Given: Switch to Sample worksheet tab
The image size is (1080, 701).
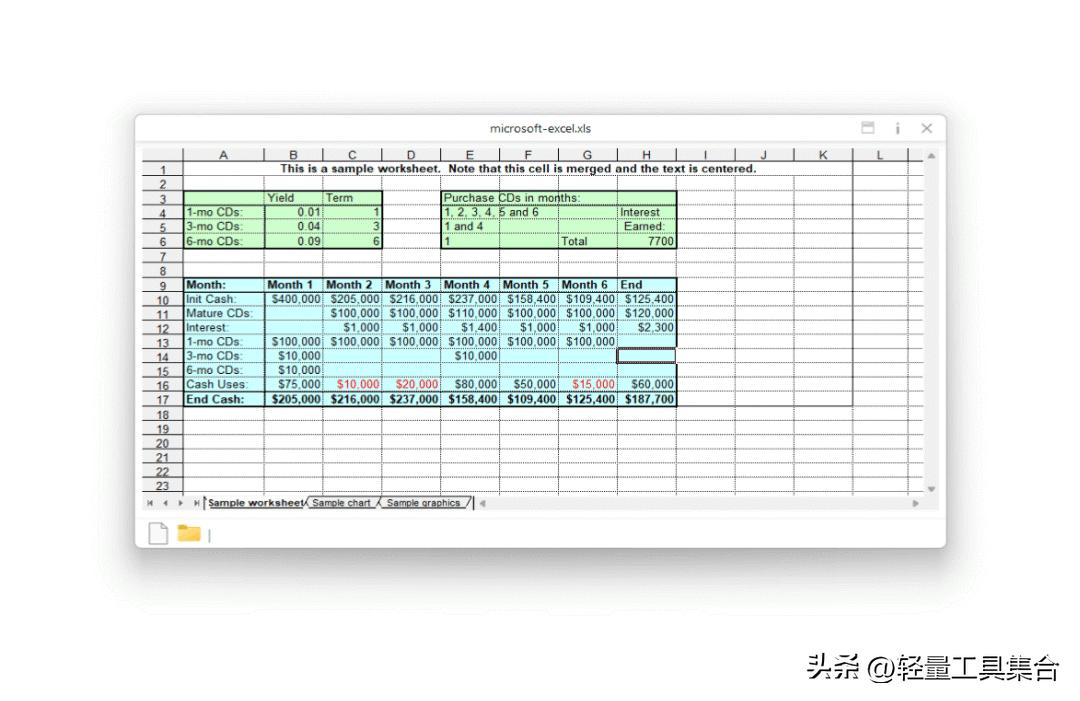Looking at the screenshot, I should pos(256,503).
